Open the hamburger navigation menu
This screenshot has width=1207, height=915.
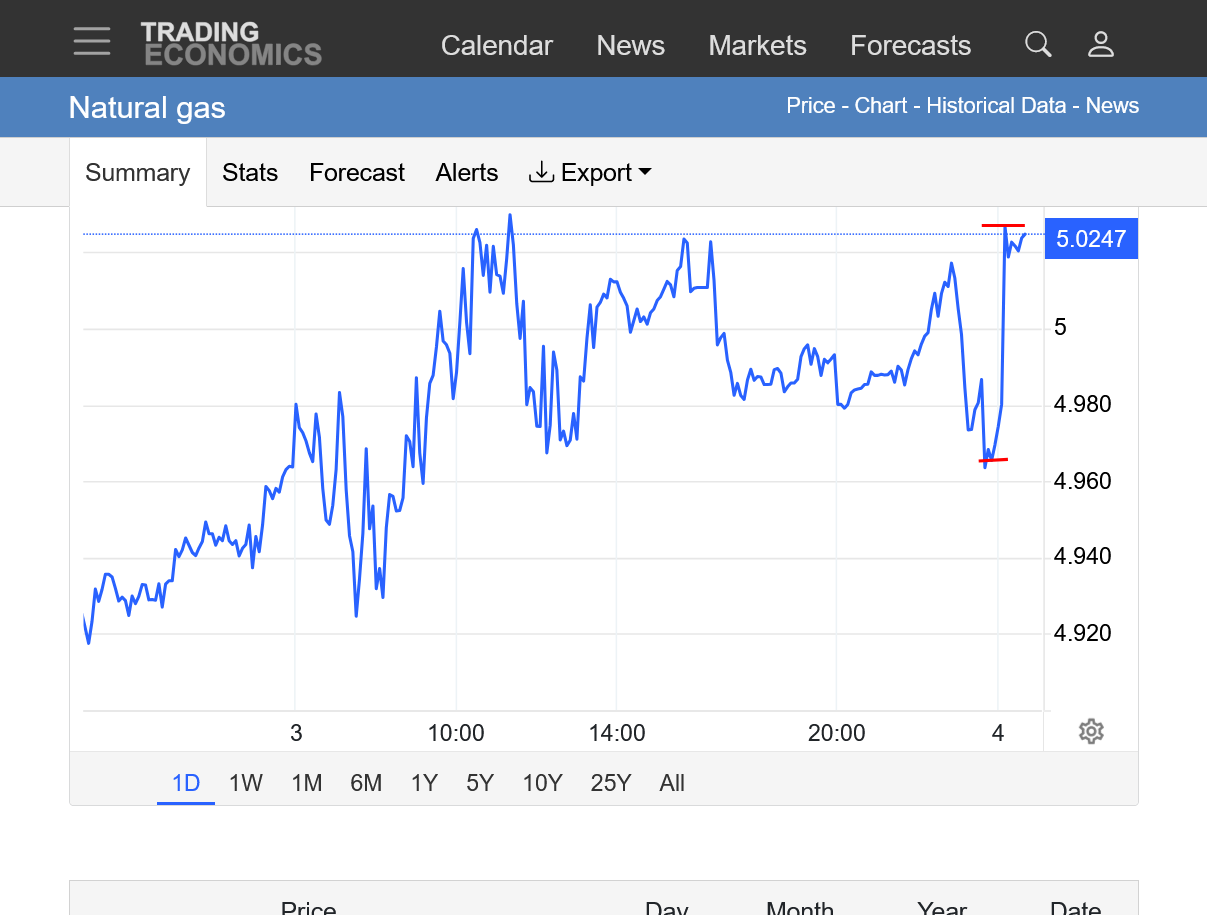click(92, 42)
